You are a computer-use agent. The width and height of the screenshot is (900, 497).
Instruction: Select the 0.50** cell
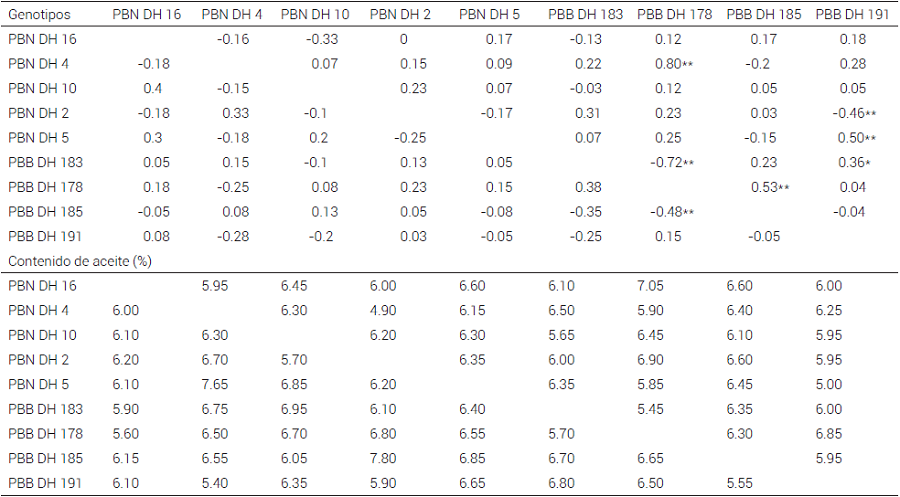pyautogui.click(x=856, y=137)
